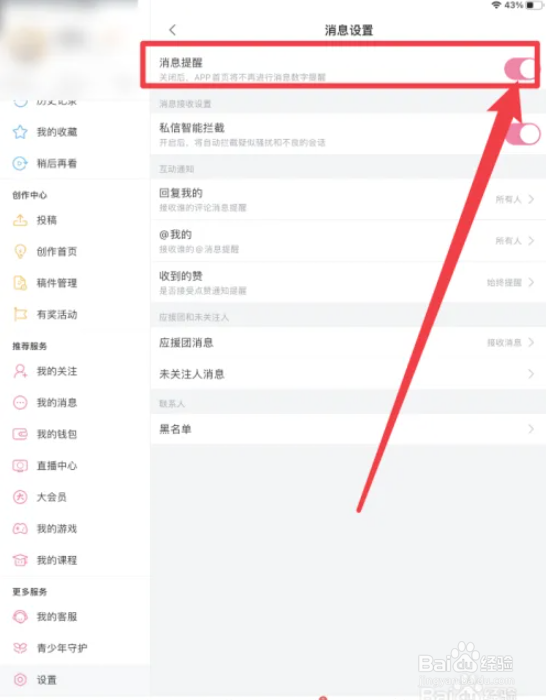Open 收到的赞 setting row
The width and height of the screenshot is (546, 700).
point(348,282)
